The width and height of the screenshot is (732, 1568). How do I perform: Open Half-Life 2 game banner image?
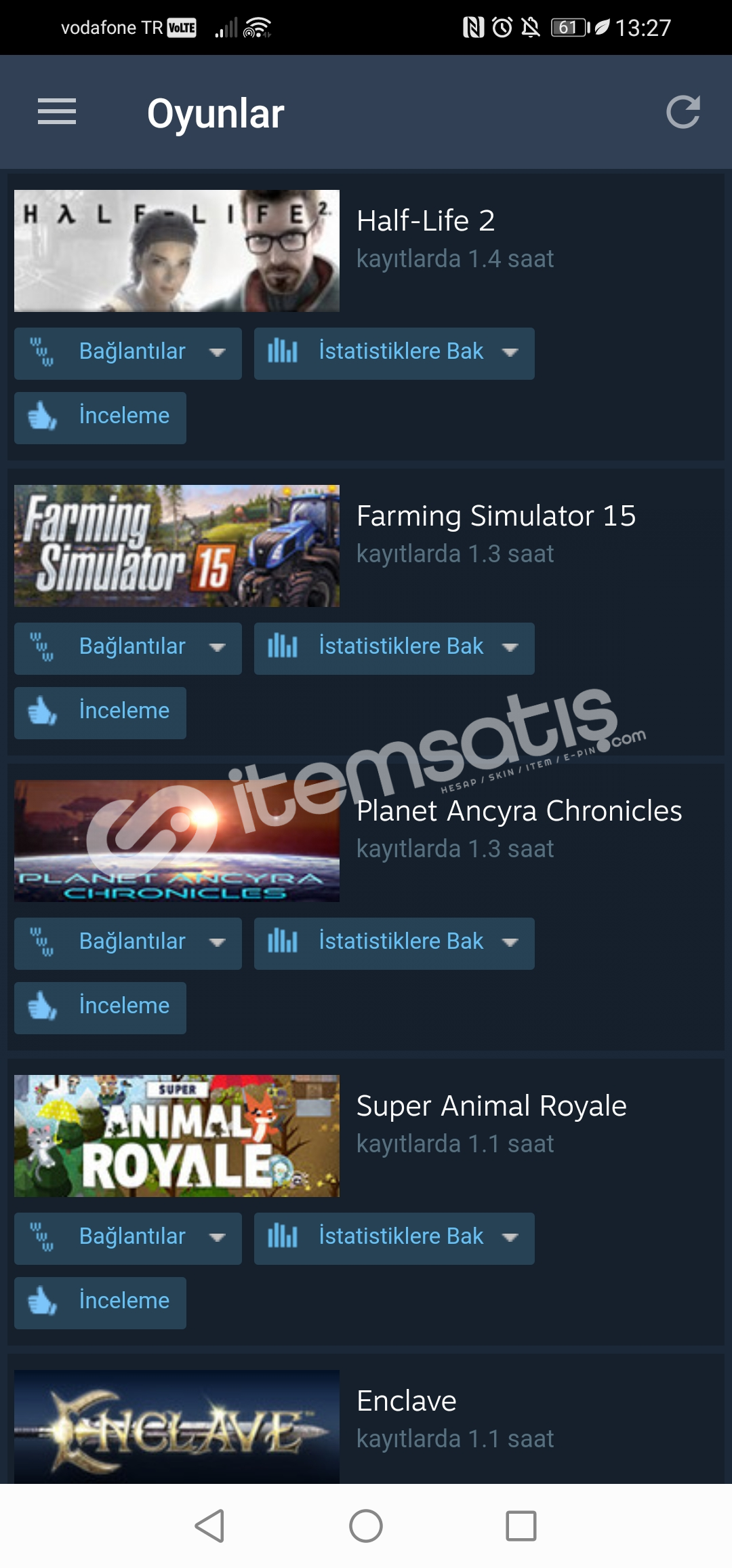coord(177,251)
